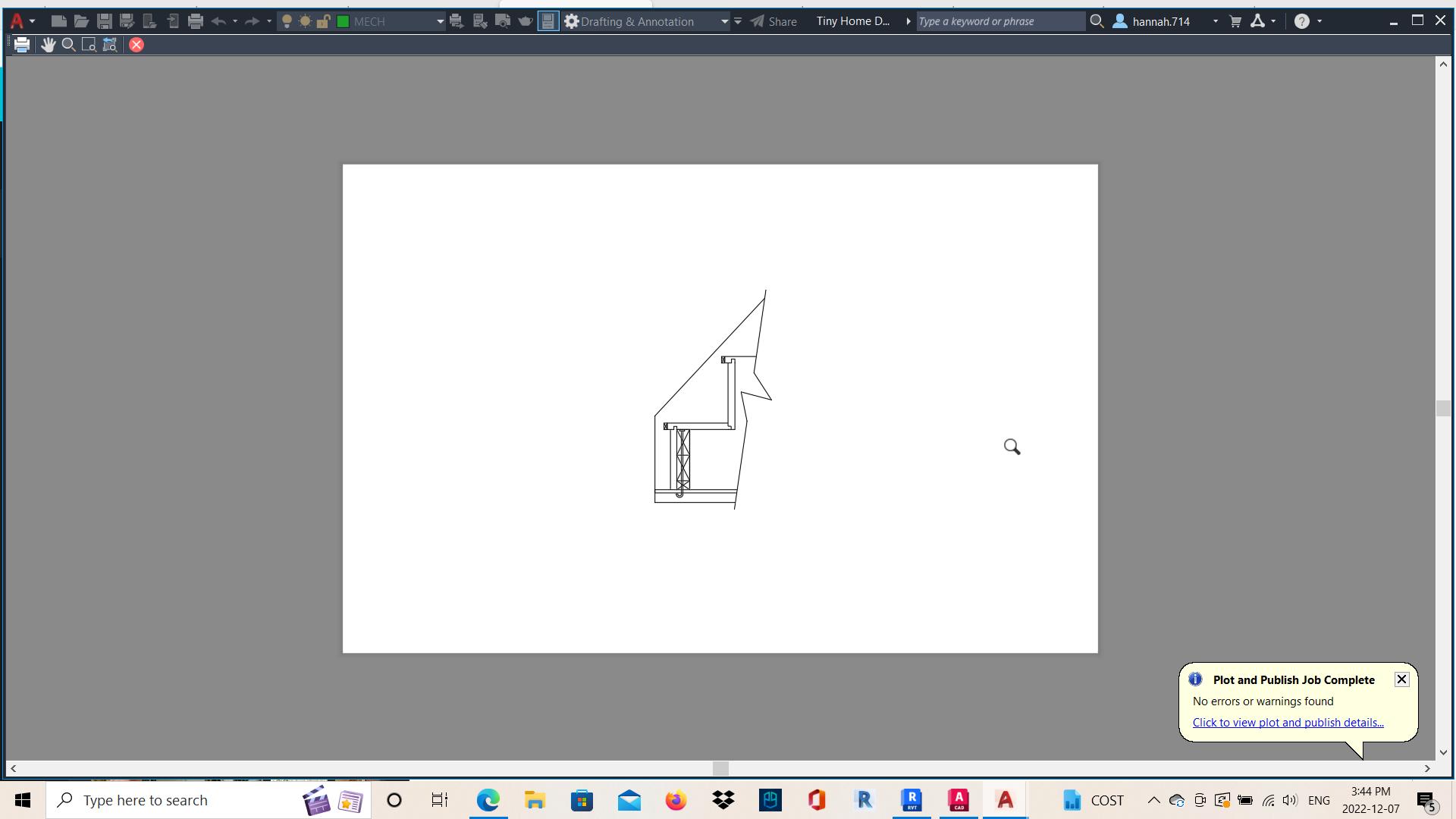Click the Share button
Screen dimensions: 1456x819
[773, 21]
